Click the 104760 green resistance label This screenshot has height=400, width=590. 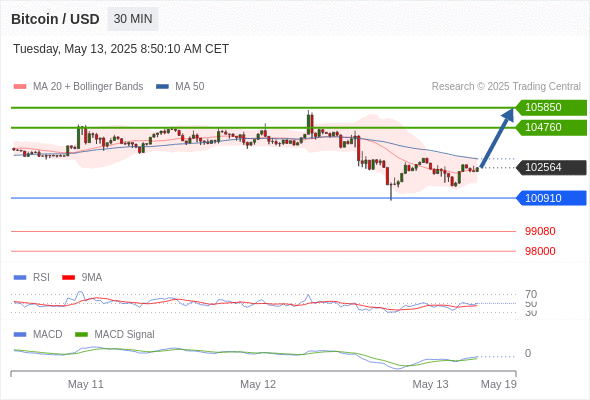click(551, 128)
